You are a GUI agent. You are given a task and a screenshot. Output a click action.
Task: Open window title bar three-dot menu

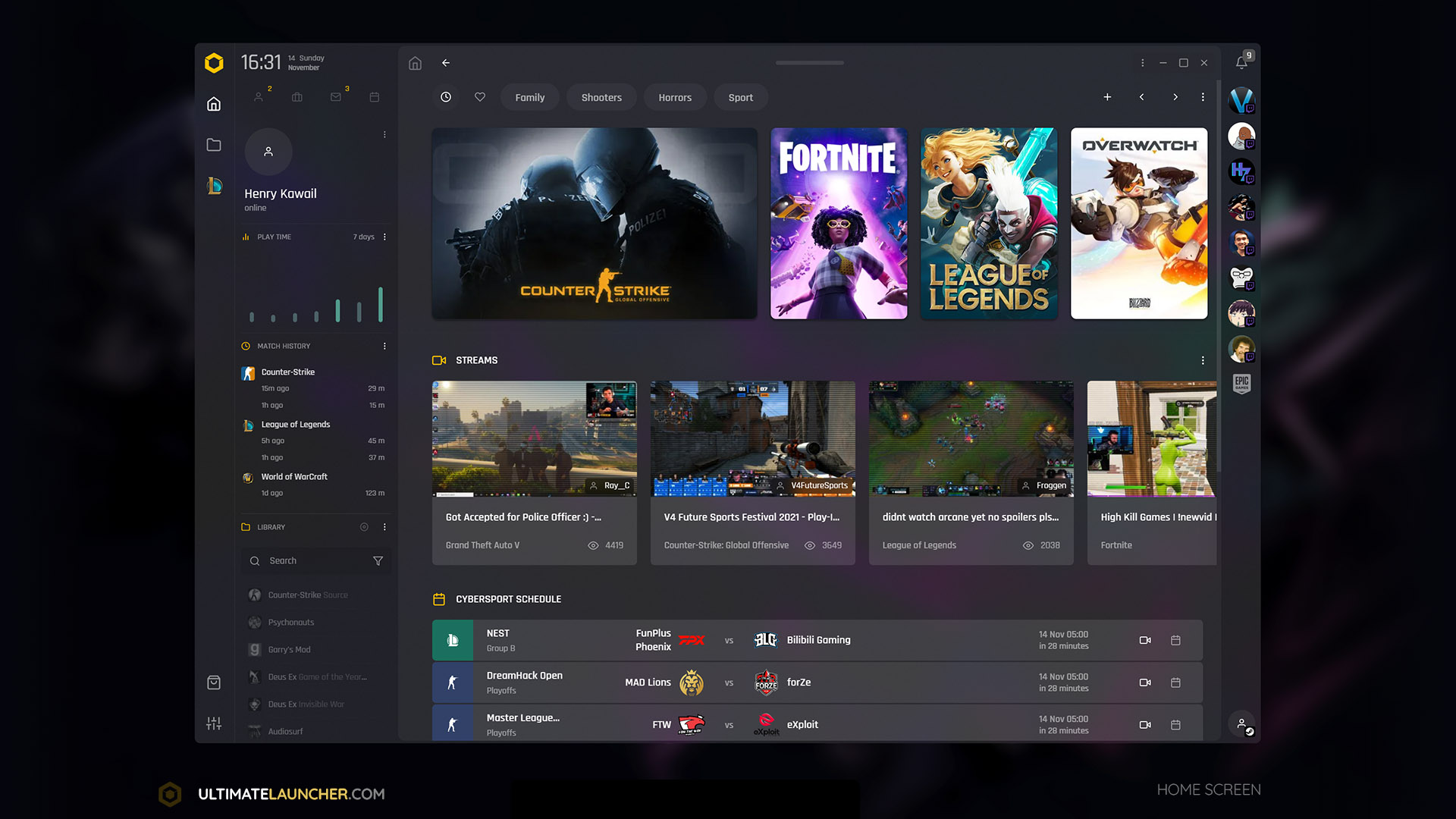pyautogui.click(x=1143, y=63)
